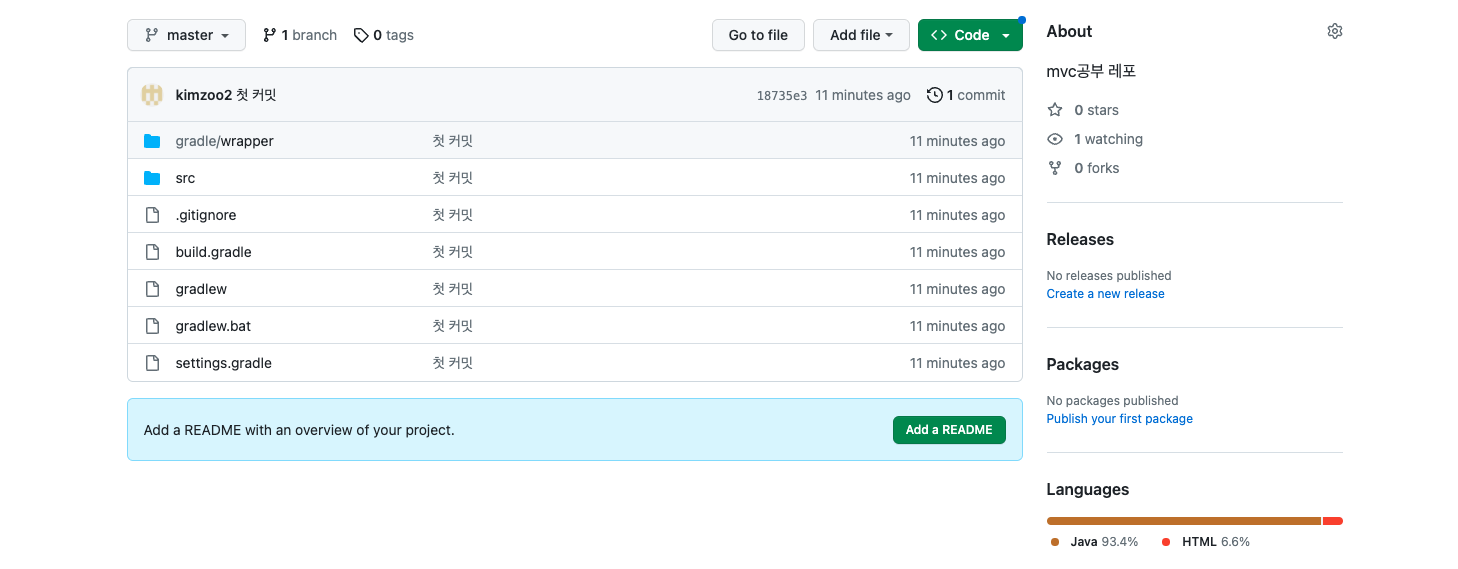Open commit message on gradlew.bat row
The height and width of the screenshot is (569, 1458).
[x=452, y=326]
